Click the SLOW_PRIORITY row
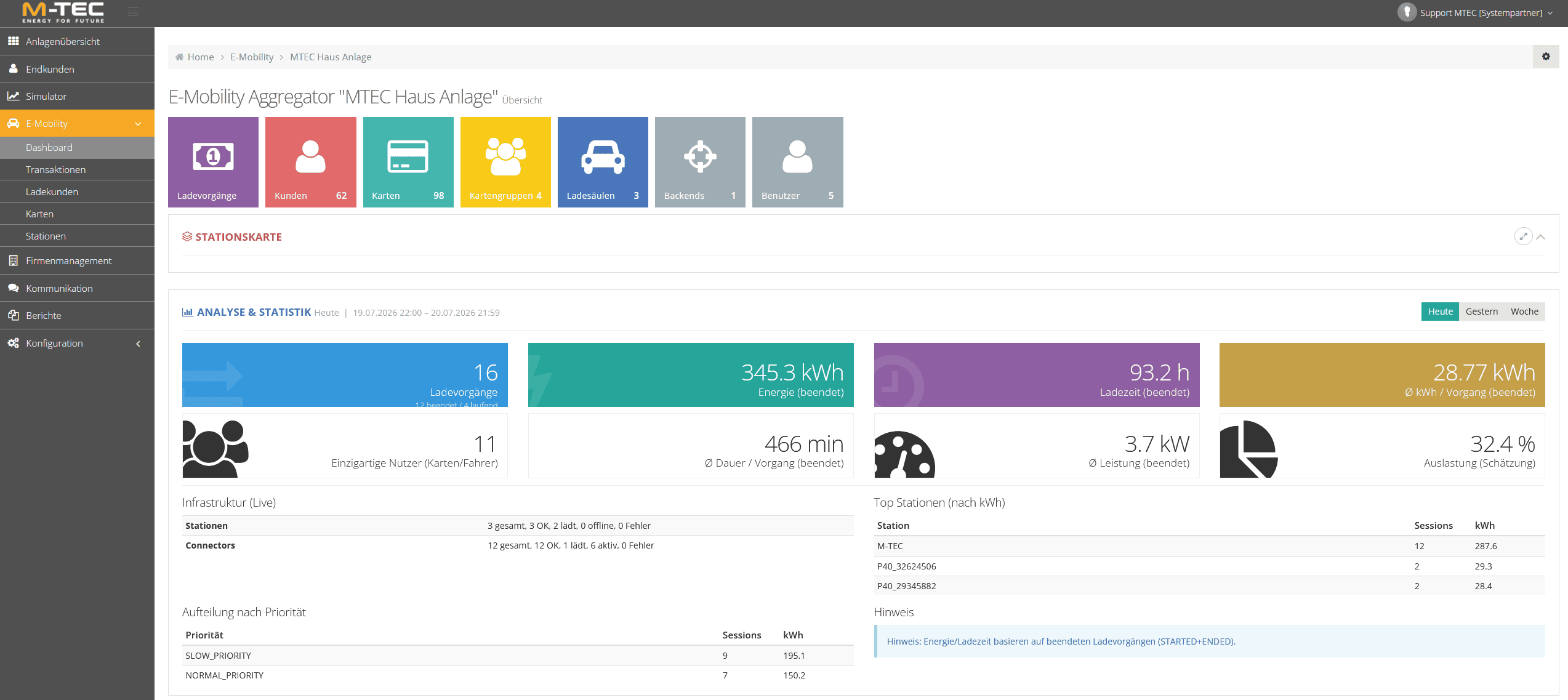This screenshot has height=700, width=1568. click(x=518, y=656)
